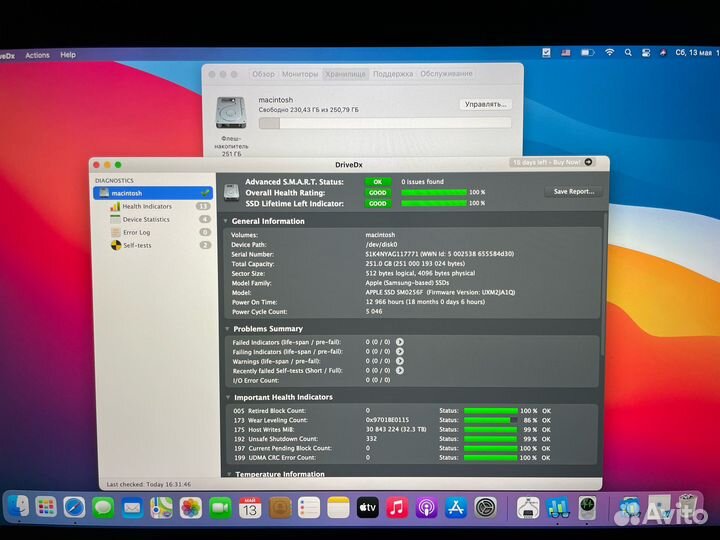Viewport: 720px width, 540px height.
Task: Open Contacts app in dock
Action: 280,508
